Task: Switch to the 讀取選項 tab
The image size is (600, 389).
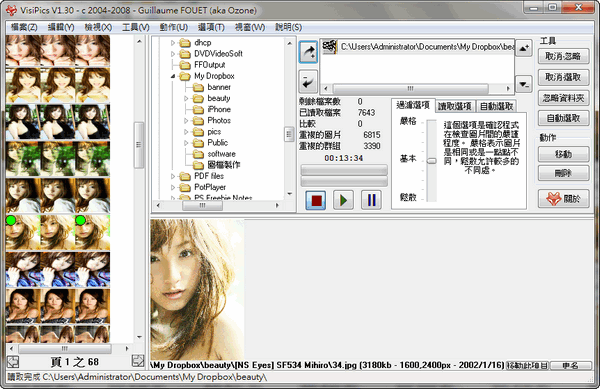Action: click(x=455, y=106)
